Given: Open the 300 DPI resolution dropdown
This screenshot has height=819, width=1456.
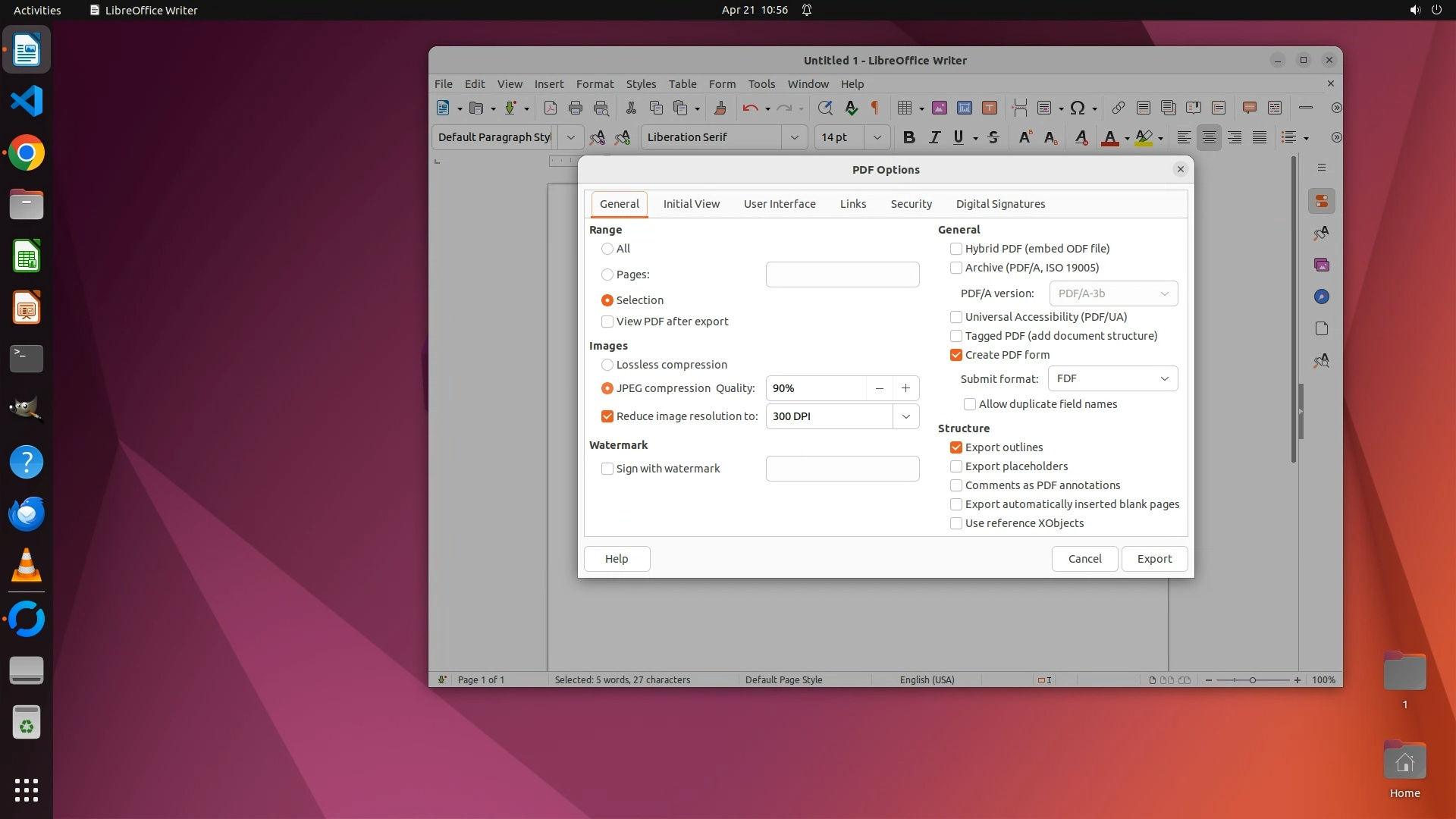Looking at the screenshot, I should pos(905,416).
